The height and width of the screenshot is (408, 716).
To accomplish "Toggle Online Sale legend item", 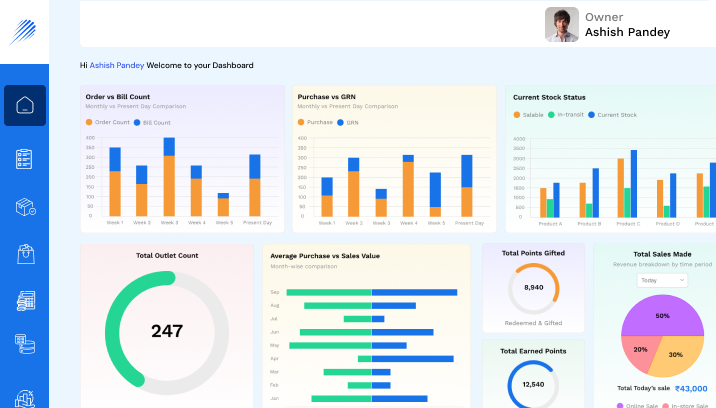I will pos(637,405).
